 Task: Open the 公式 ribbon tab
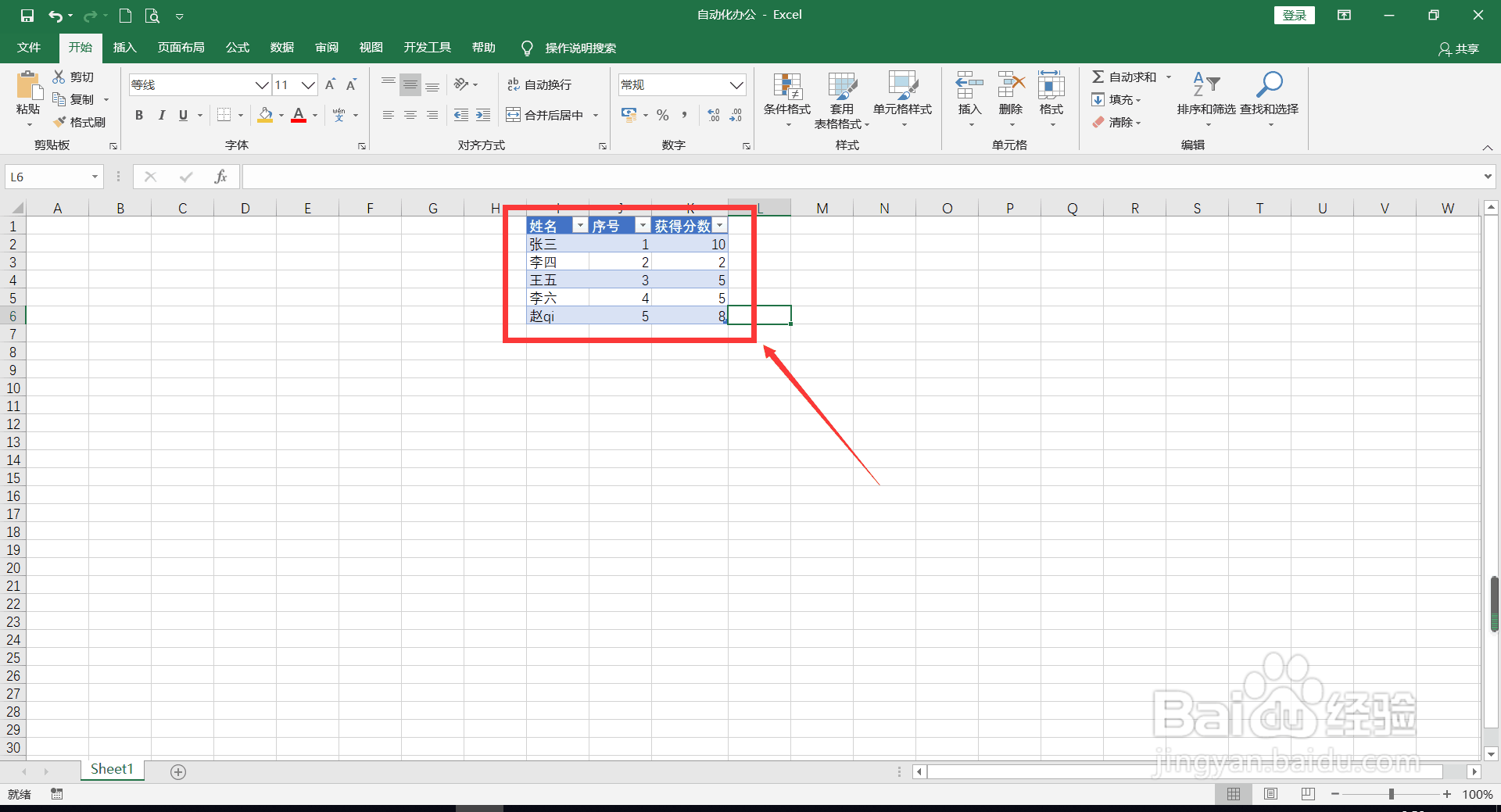tap(238, 48)
